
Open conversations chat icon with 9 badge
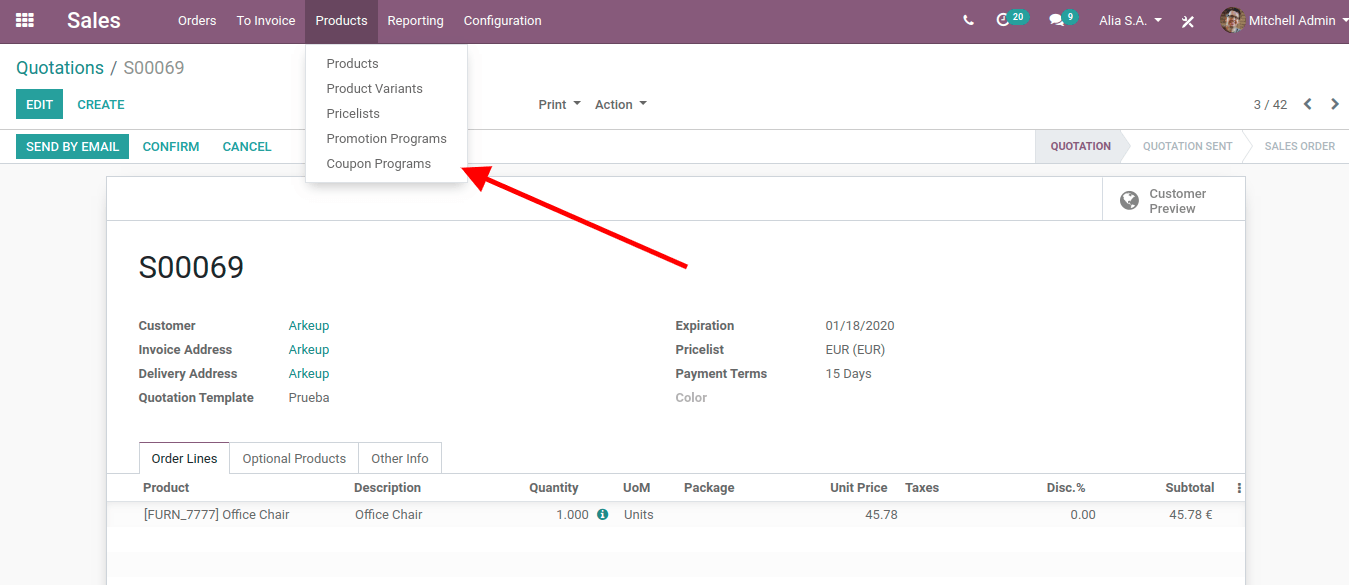click(x=1062, y=19)
